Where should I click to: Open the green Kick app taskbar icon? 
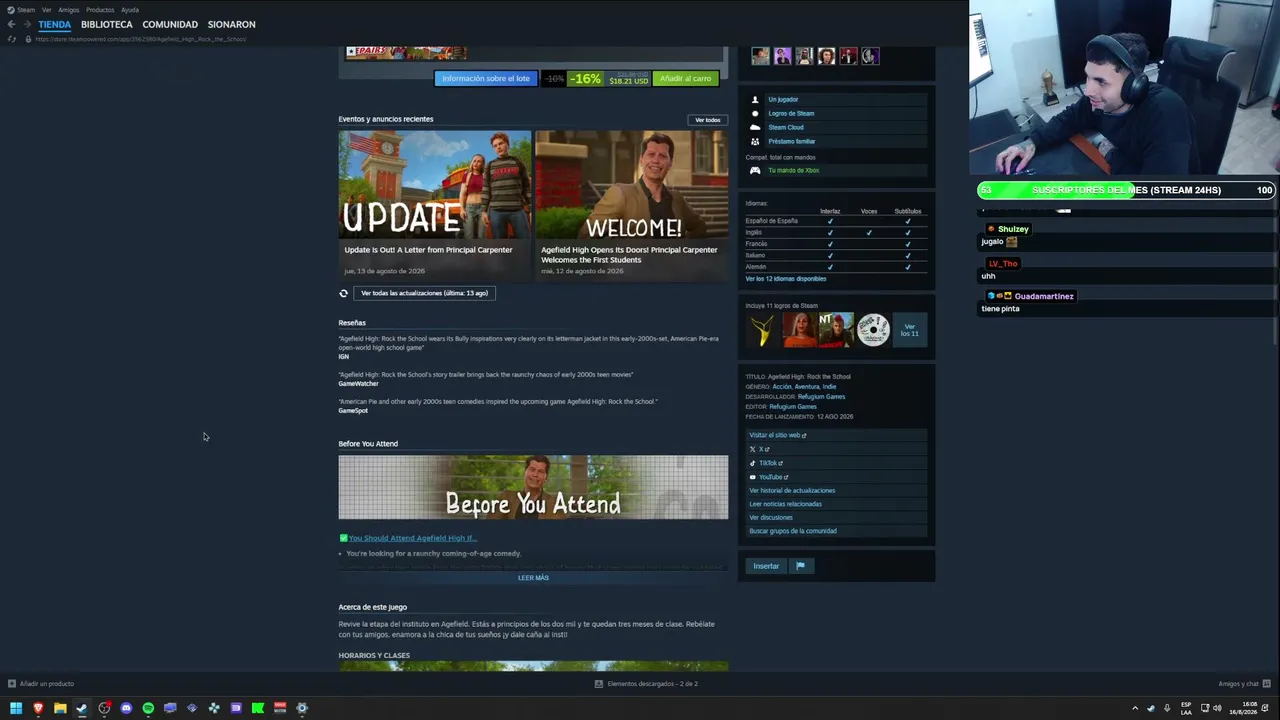coord(258,708)
